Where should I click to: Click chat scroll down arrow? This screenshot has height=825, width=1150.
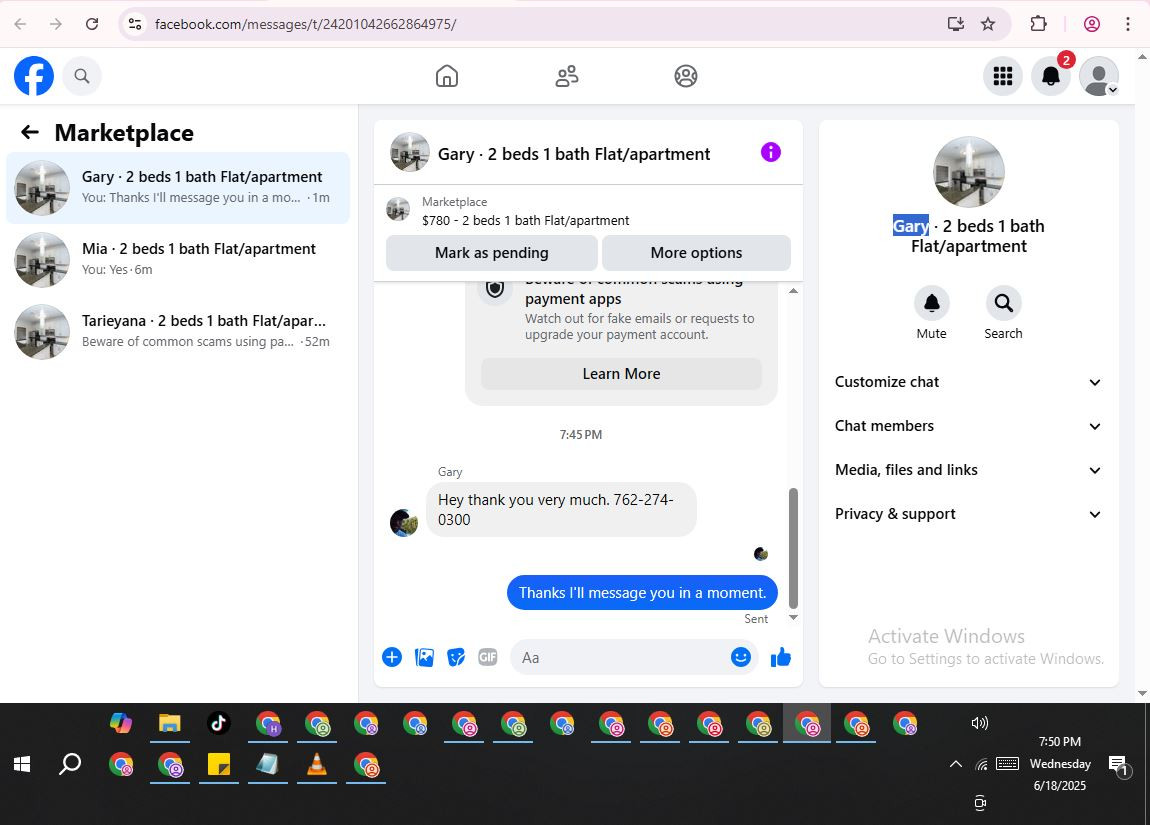pyautogui.click(x=793, y=617)
